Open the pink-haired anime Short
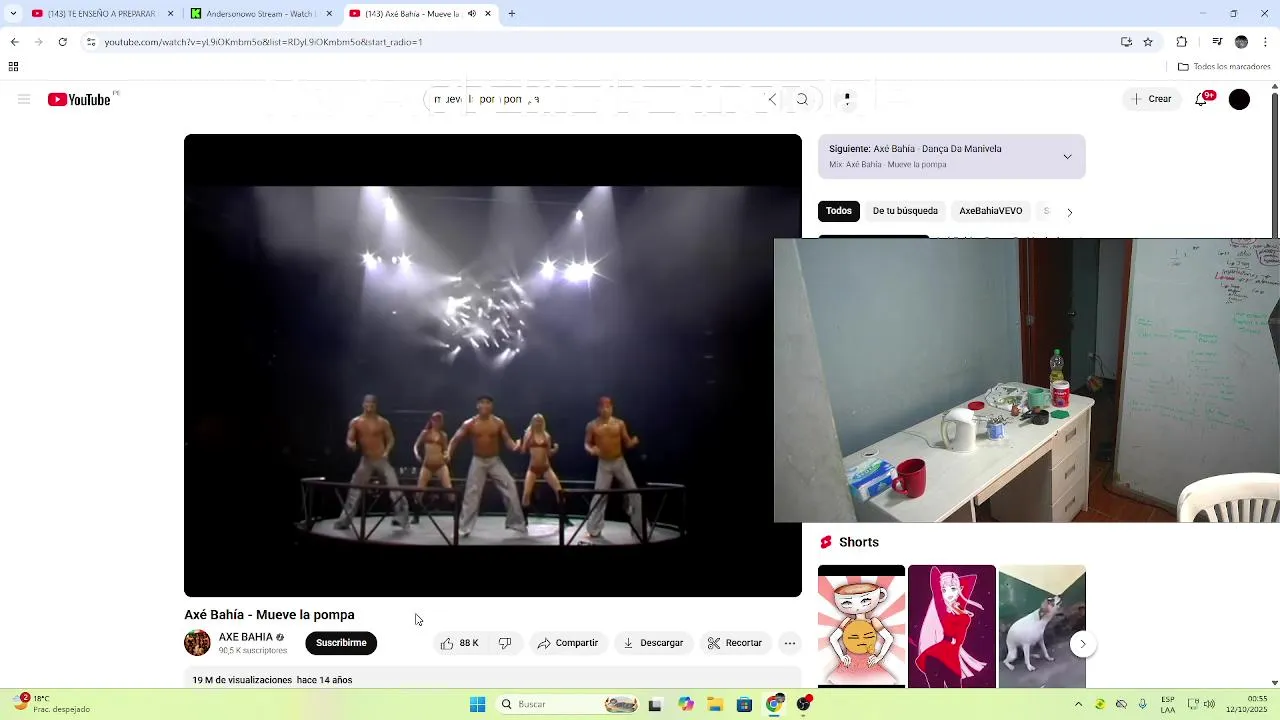The image size is (1280, 720). tap(952, 626)
